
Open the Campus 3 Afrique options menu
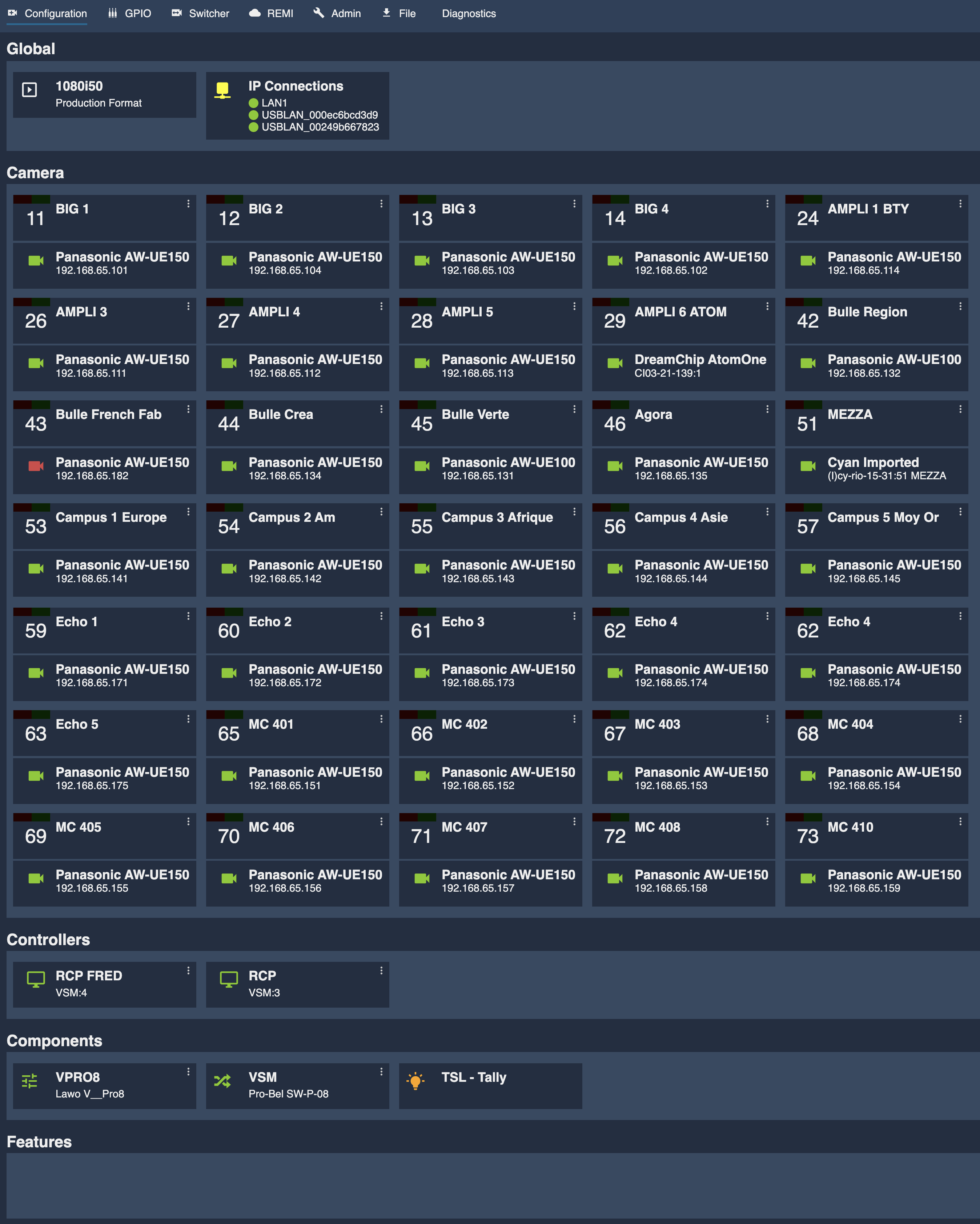[x=574, y=512]
